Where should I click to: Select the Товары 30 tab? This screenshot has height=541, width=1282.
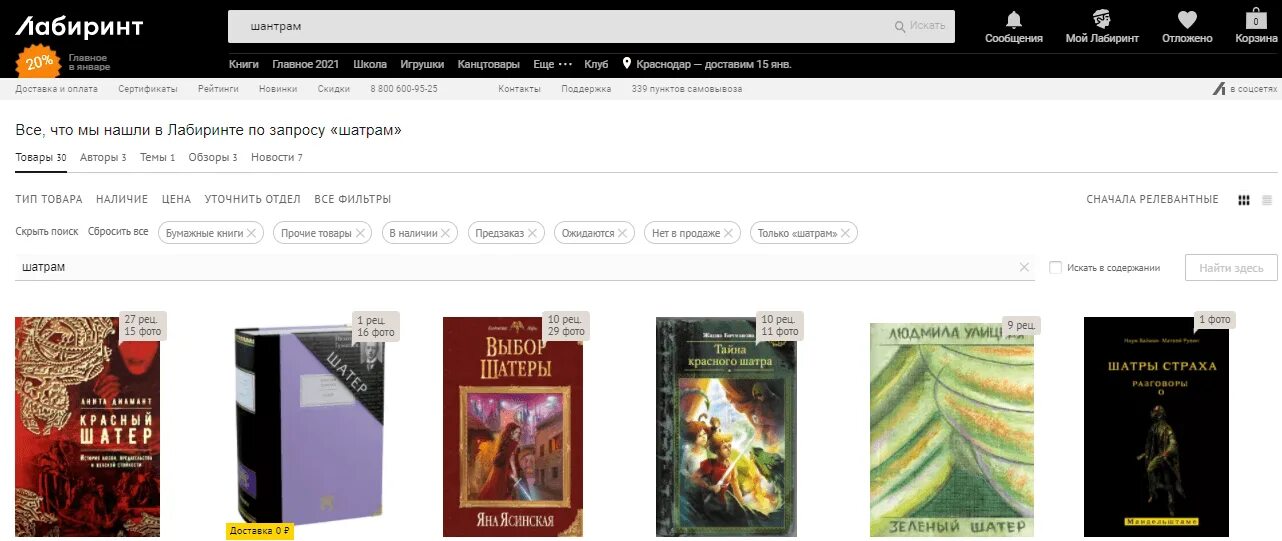pyautogui.click(x=41, y=157)
